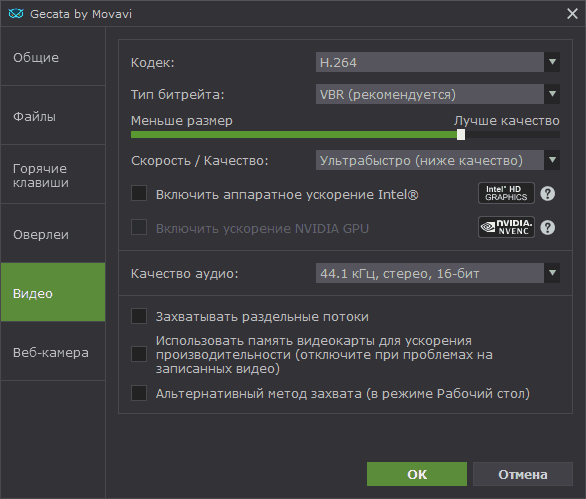586x499 pixels.
Task: Click the Меньше размер label
Action: coord(182,121)
